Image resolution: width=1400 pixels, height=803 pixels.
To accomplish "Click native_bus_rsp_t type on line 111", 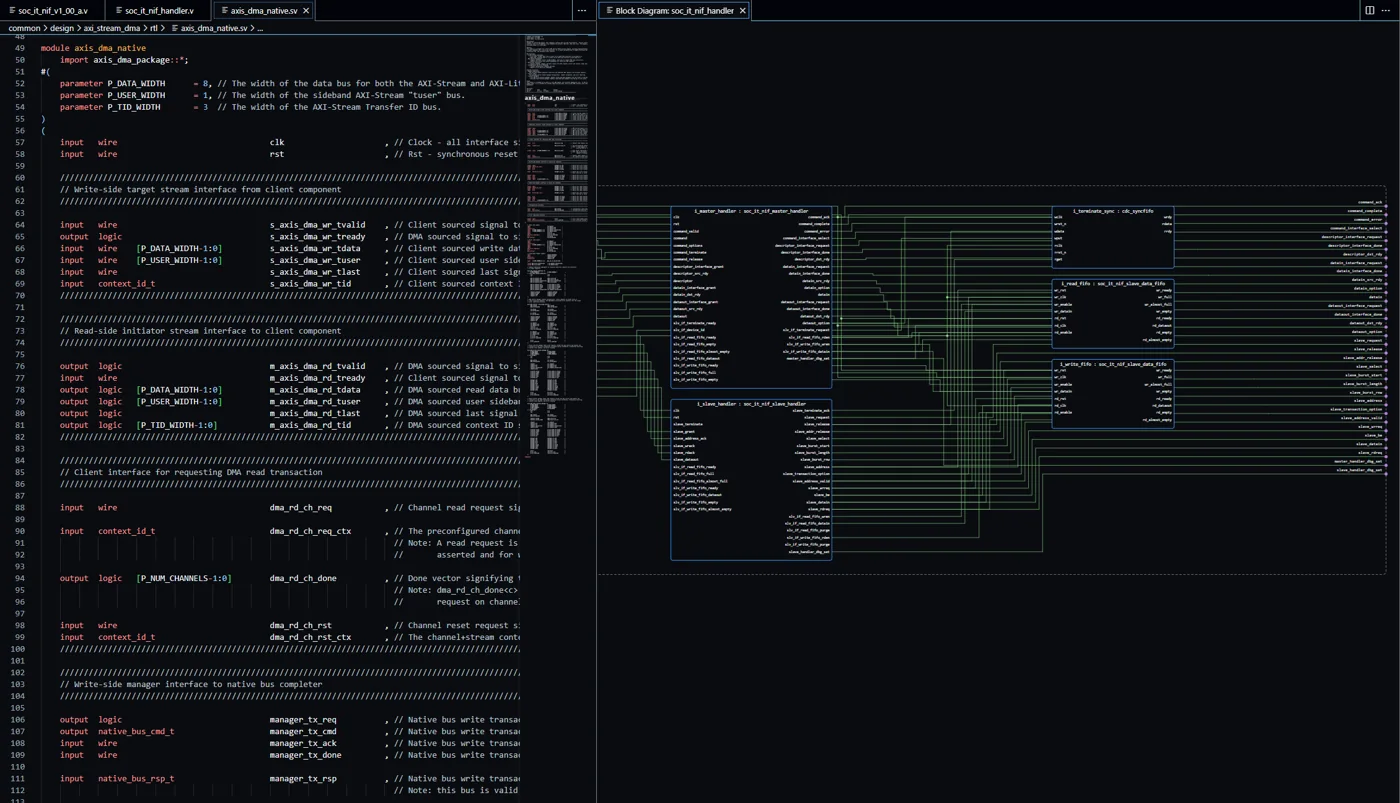I will pos(136,779).
